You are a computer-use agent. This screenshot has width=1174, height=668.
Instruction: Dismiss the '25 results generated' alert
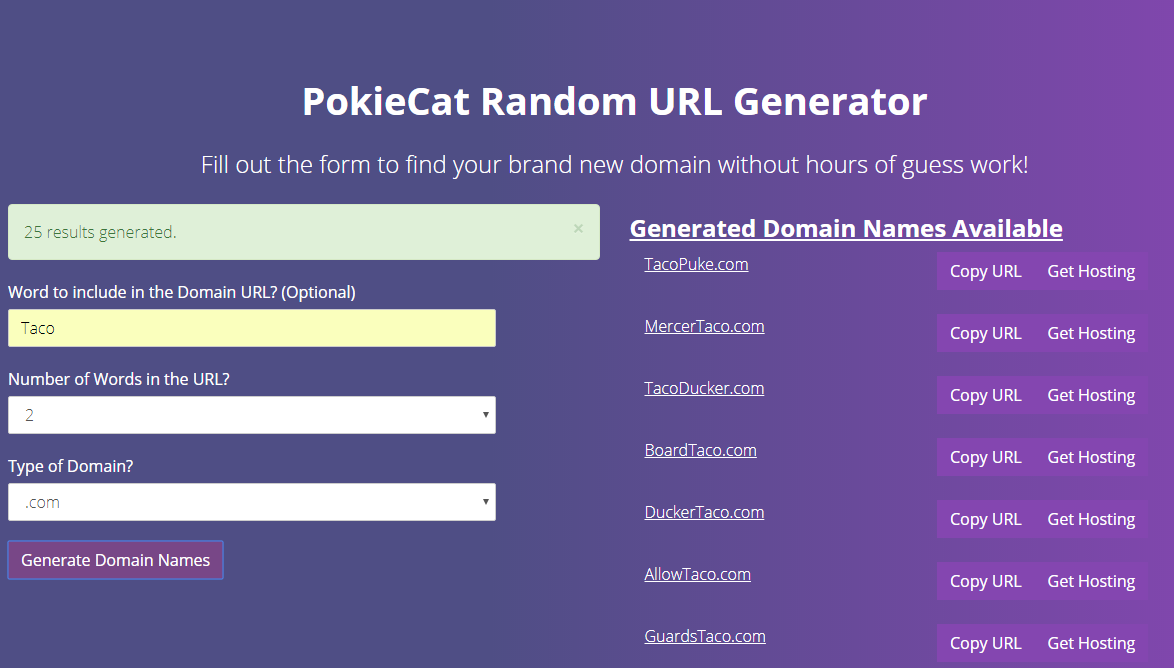click(x=578, y=229)
